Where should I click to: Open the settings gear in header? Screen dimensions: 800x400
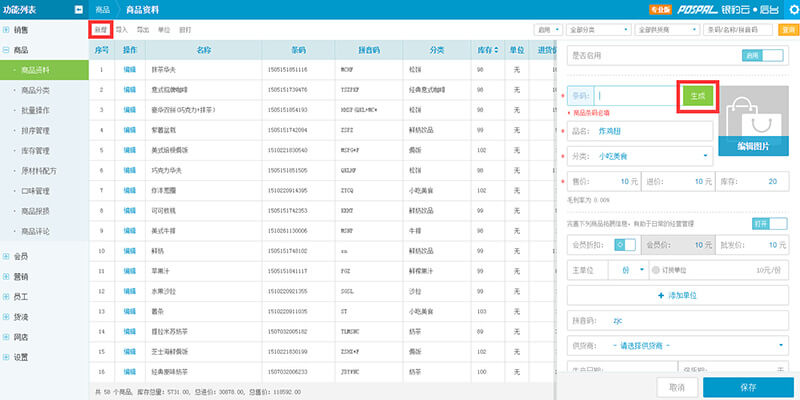788,10
